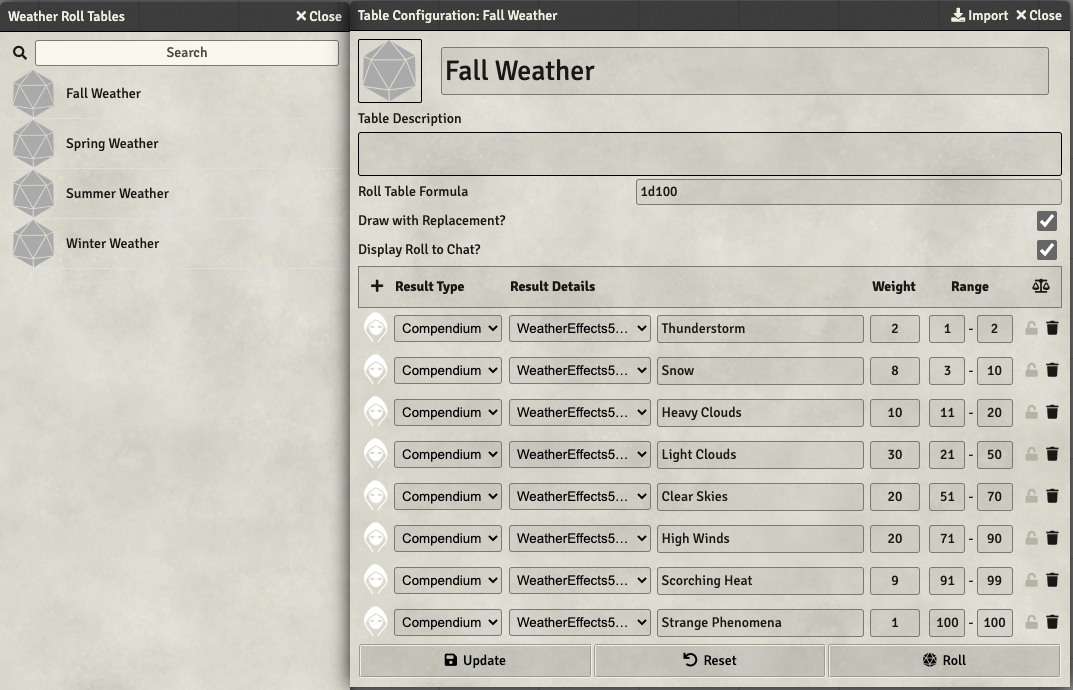
Task: Click the search magnifier icon
Action: (19, 52)
